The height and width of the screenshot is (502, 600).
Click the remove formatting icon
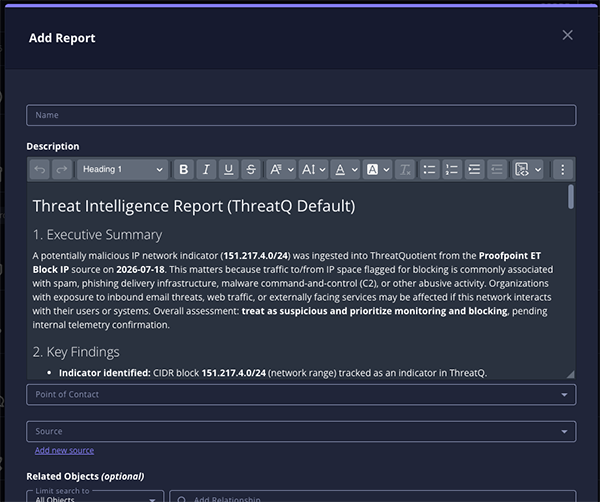(405, 169)
